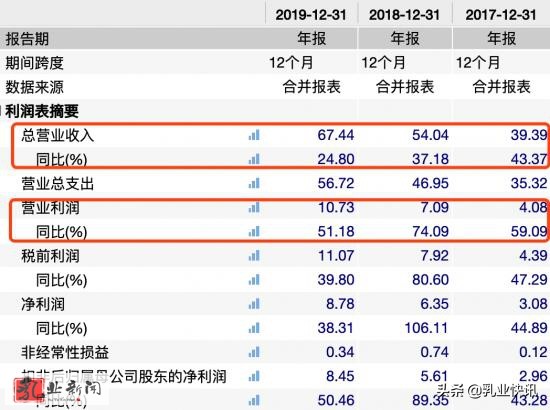Screen dimensions: 550x410
Task: Click expense value 46.95
Action: point(430,183)
